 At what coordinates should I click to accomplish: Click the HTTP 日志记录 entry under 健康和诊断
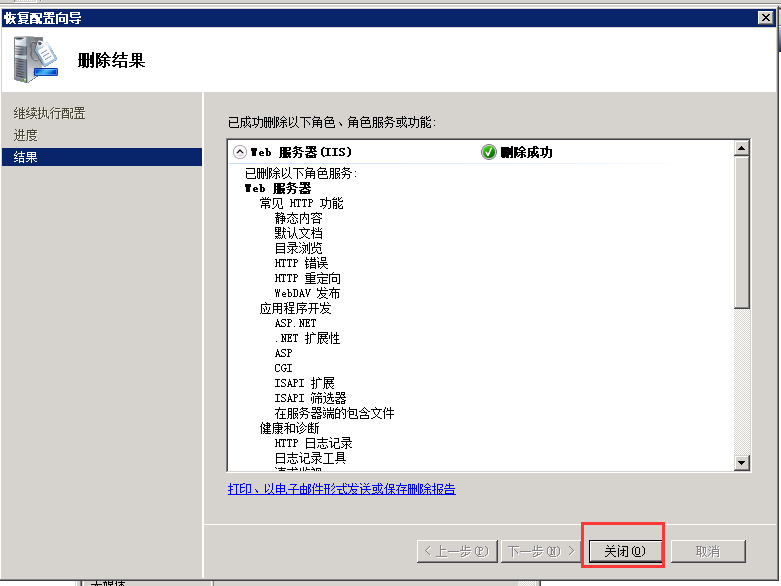point(313,443)
